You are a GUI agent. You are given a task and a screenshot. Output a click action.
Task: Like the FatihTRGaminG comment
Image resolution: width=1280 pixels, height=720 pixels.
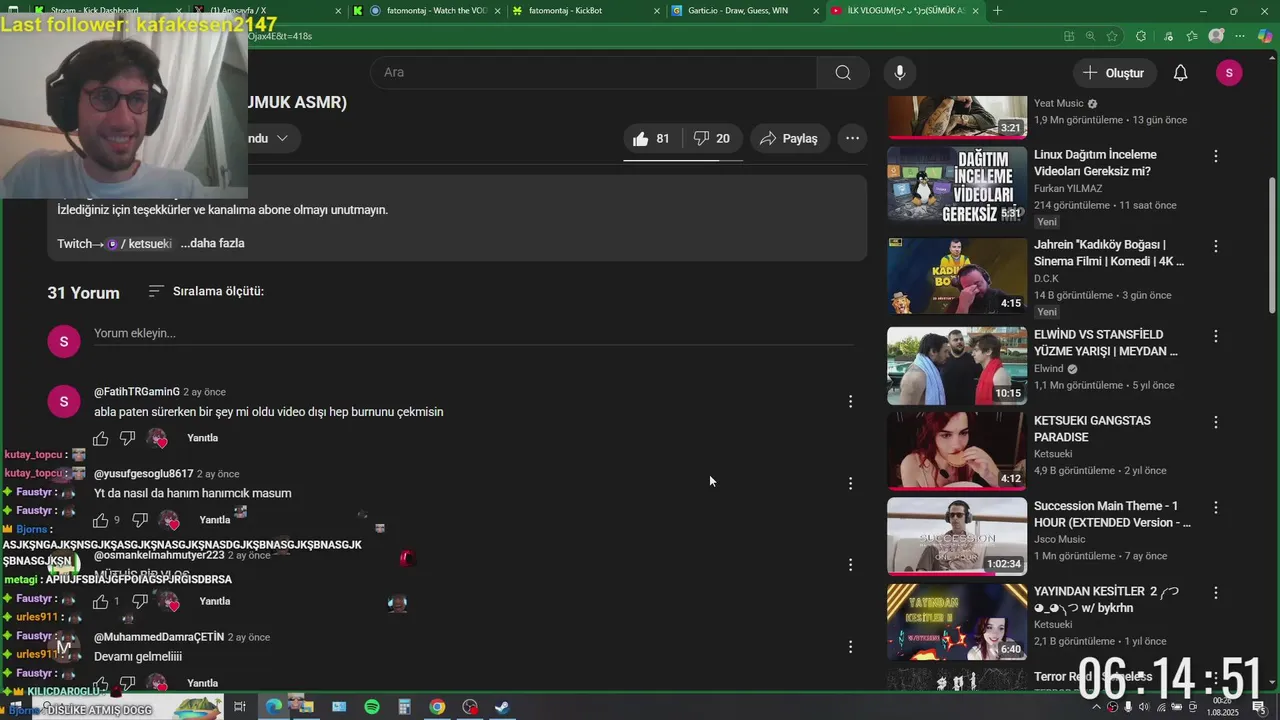(101, 438)
